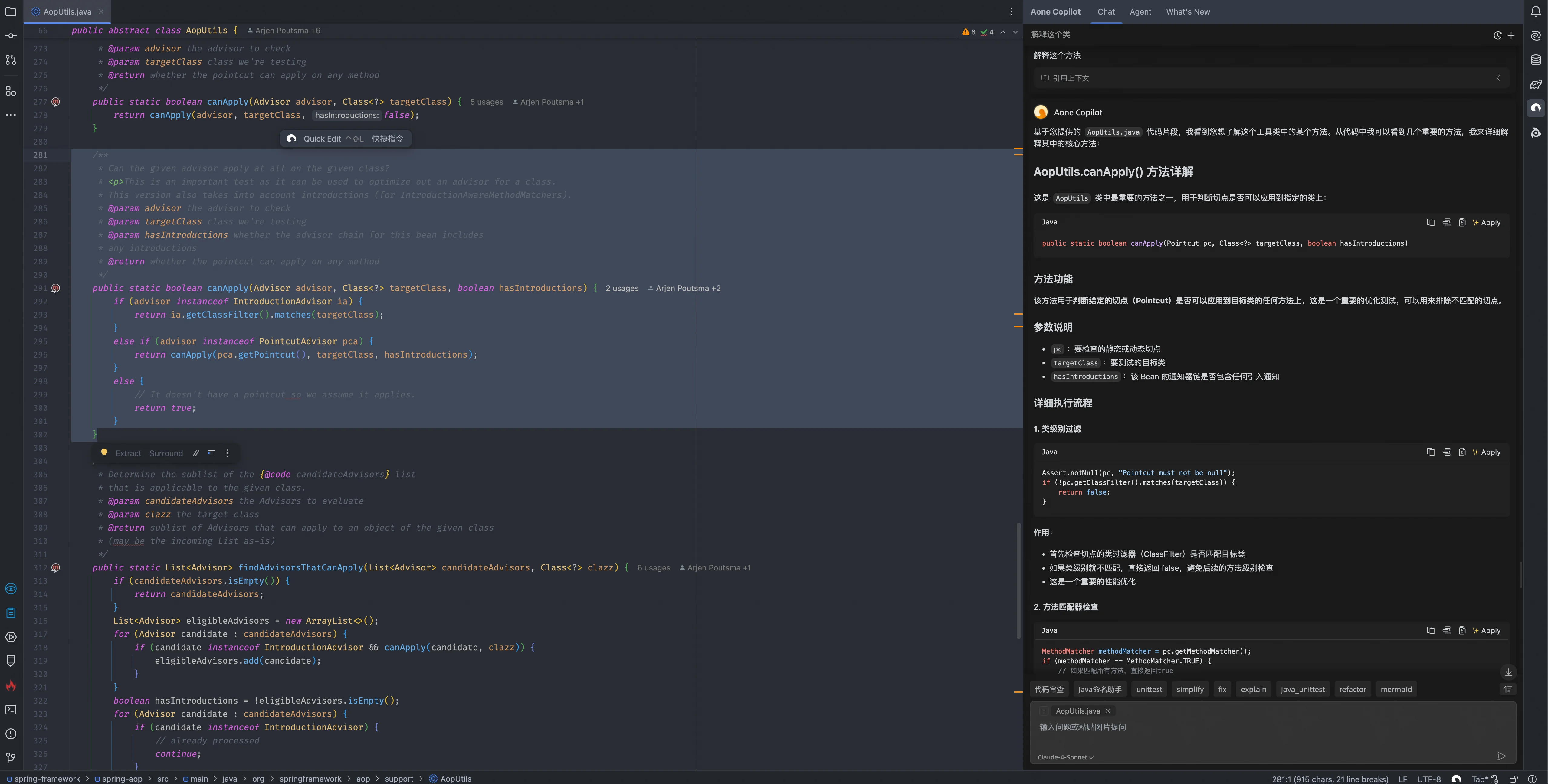Expand the 引用上下文 context section
Viewport: 1548px width, 784px height.
[1270, 78]
